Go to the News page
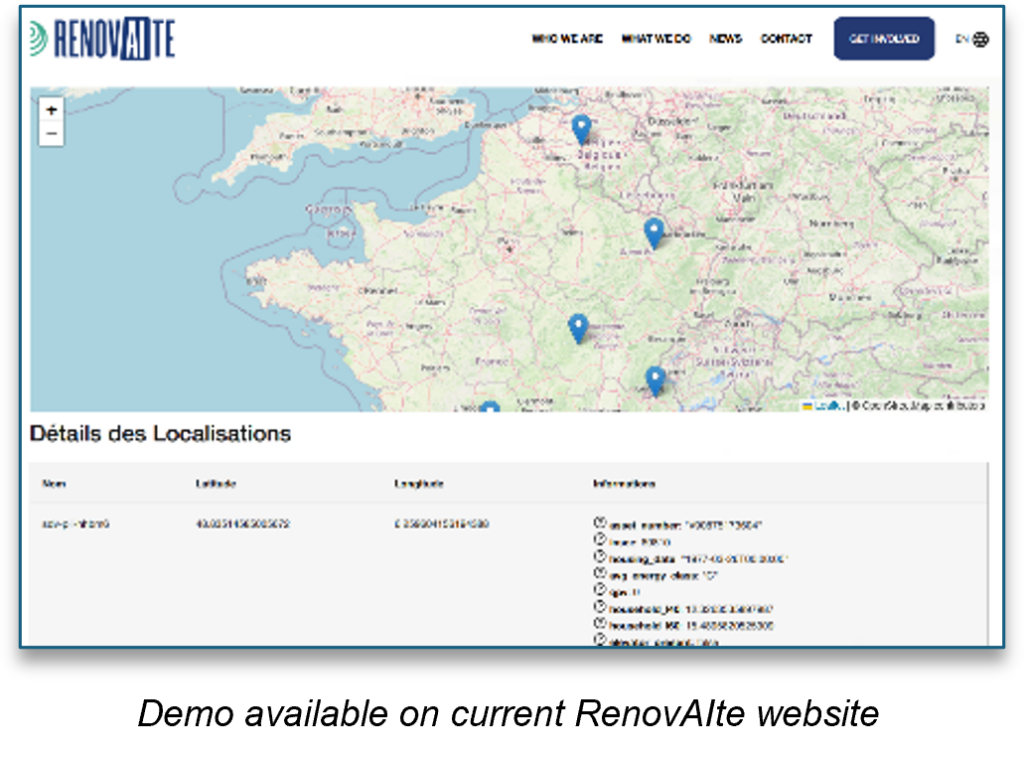Screen dimensions: 1024x757 point(726,39)
